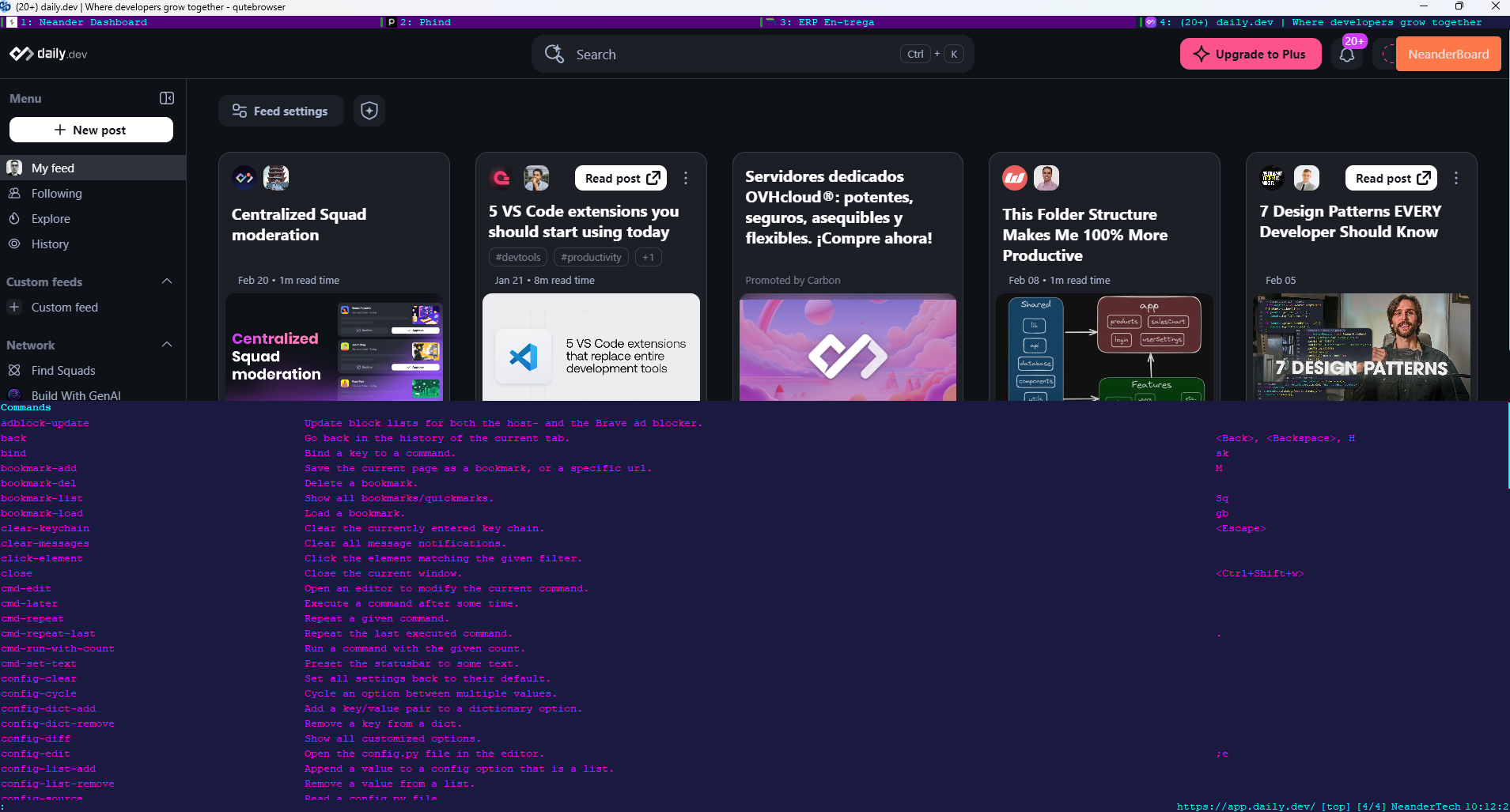Click the #productivity tag
This screenshot has width=1510, height=812.
tap(591, 257)
